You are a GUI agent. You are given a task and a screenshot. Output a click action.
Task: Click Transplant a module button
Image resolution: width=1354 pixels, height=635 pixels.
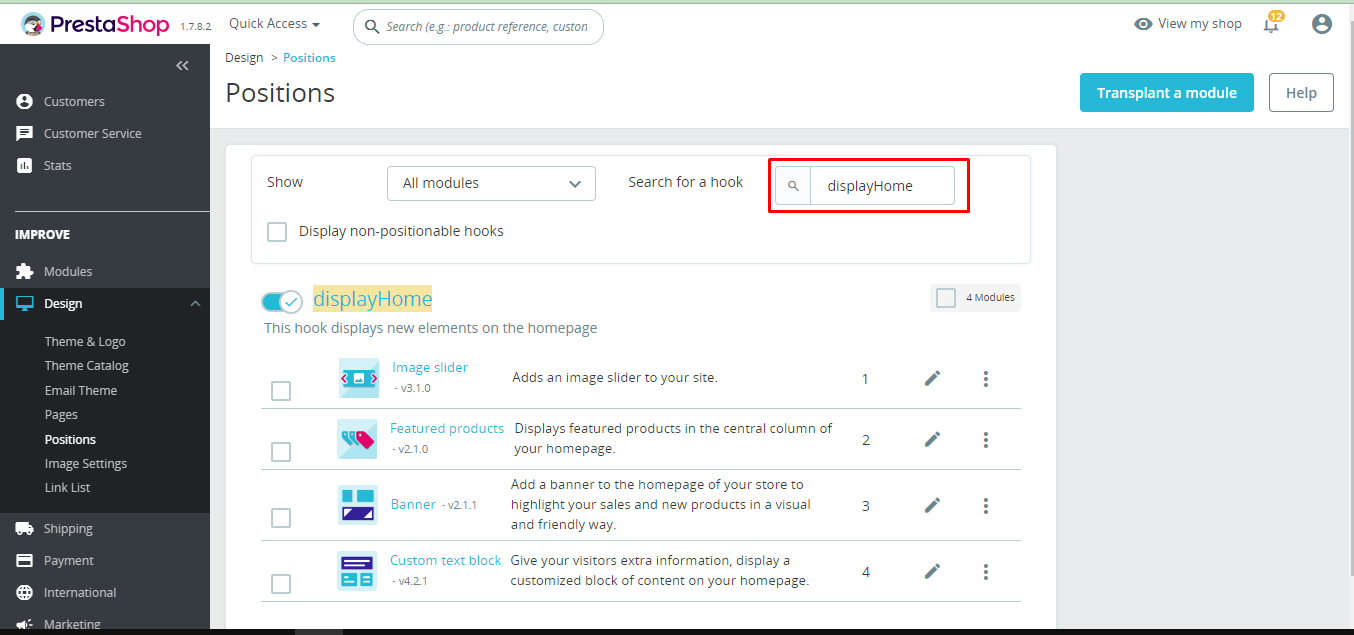point(1167,93)
